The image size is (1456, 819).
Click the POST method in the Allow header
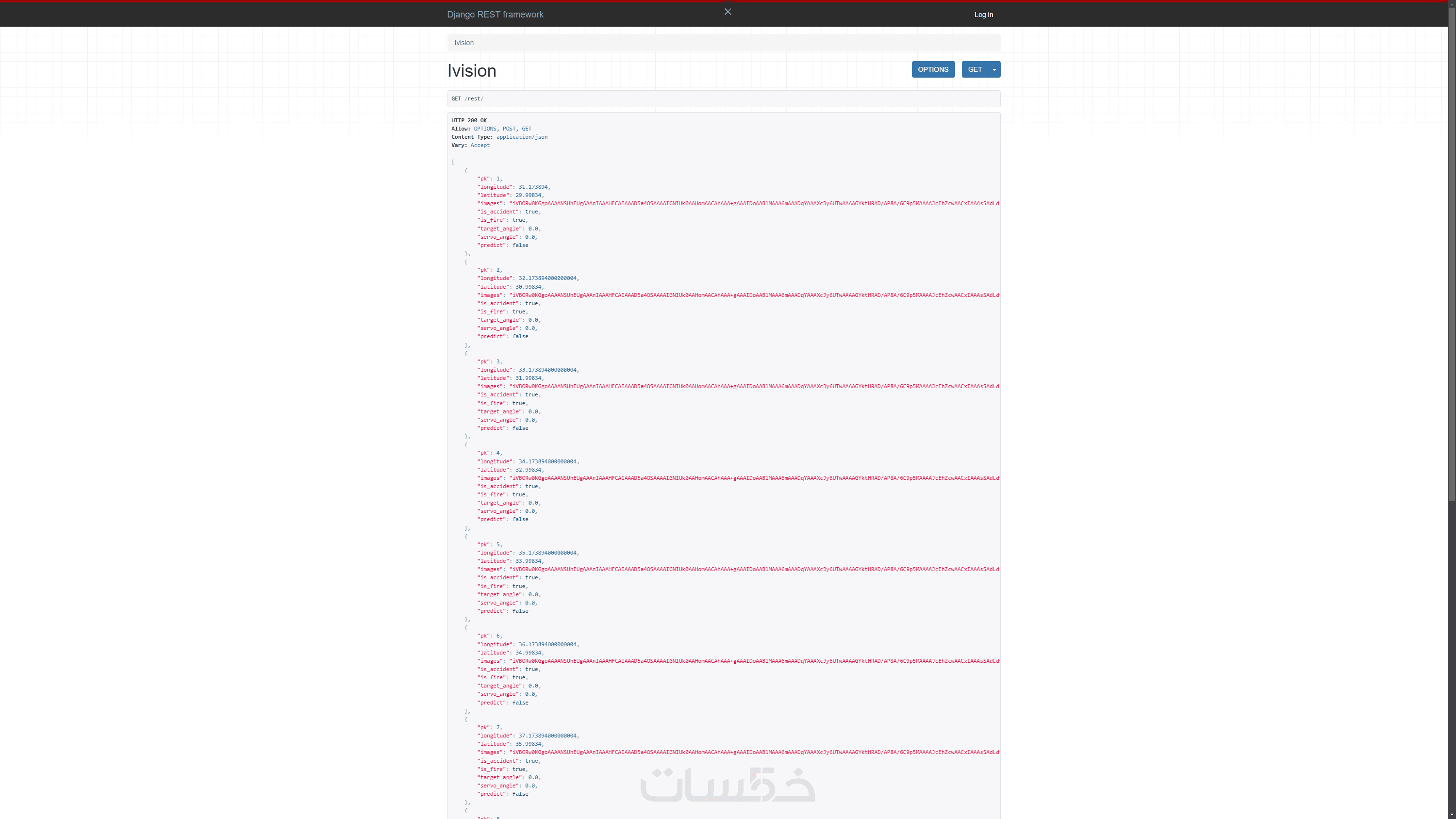click(x=509, y=129)
